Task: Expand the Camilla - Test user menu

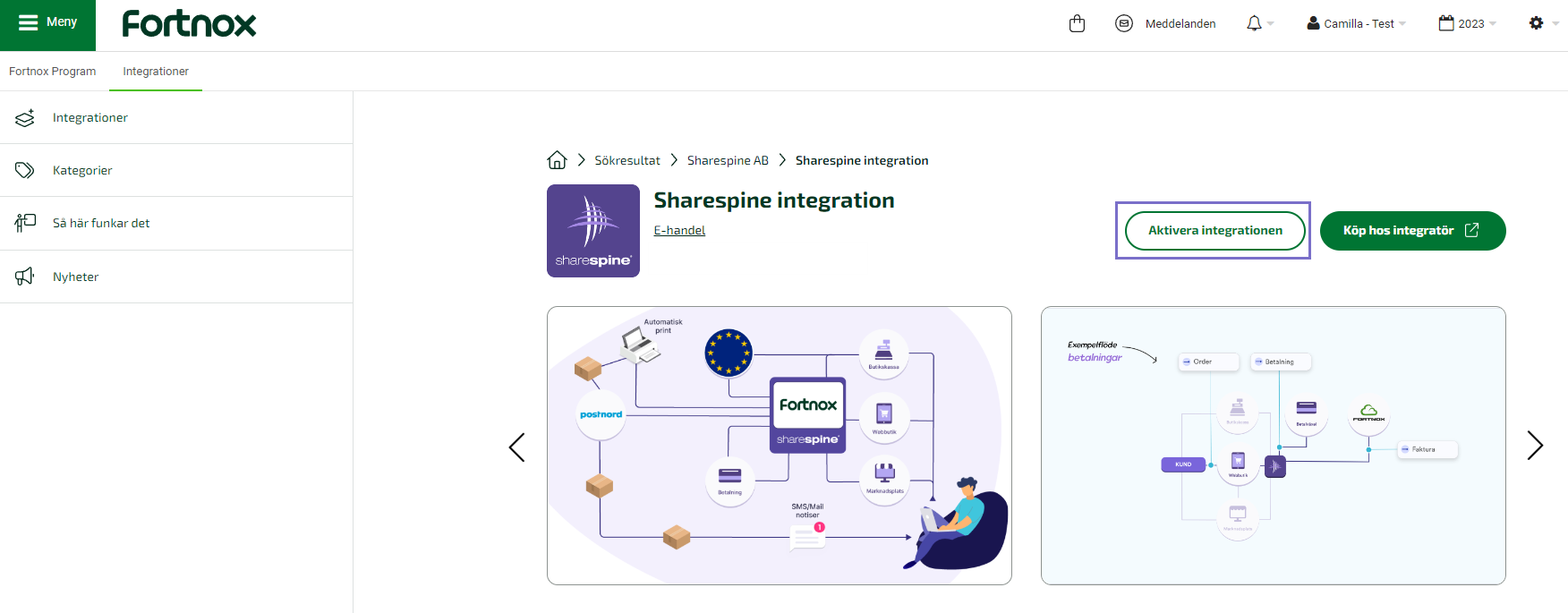Action: 1356,23
